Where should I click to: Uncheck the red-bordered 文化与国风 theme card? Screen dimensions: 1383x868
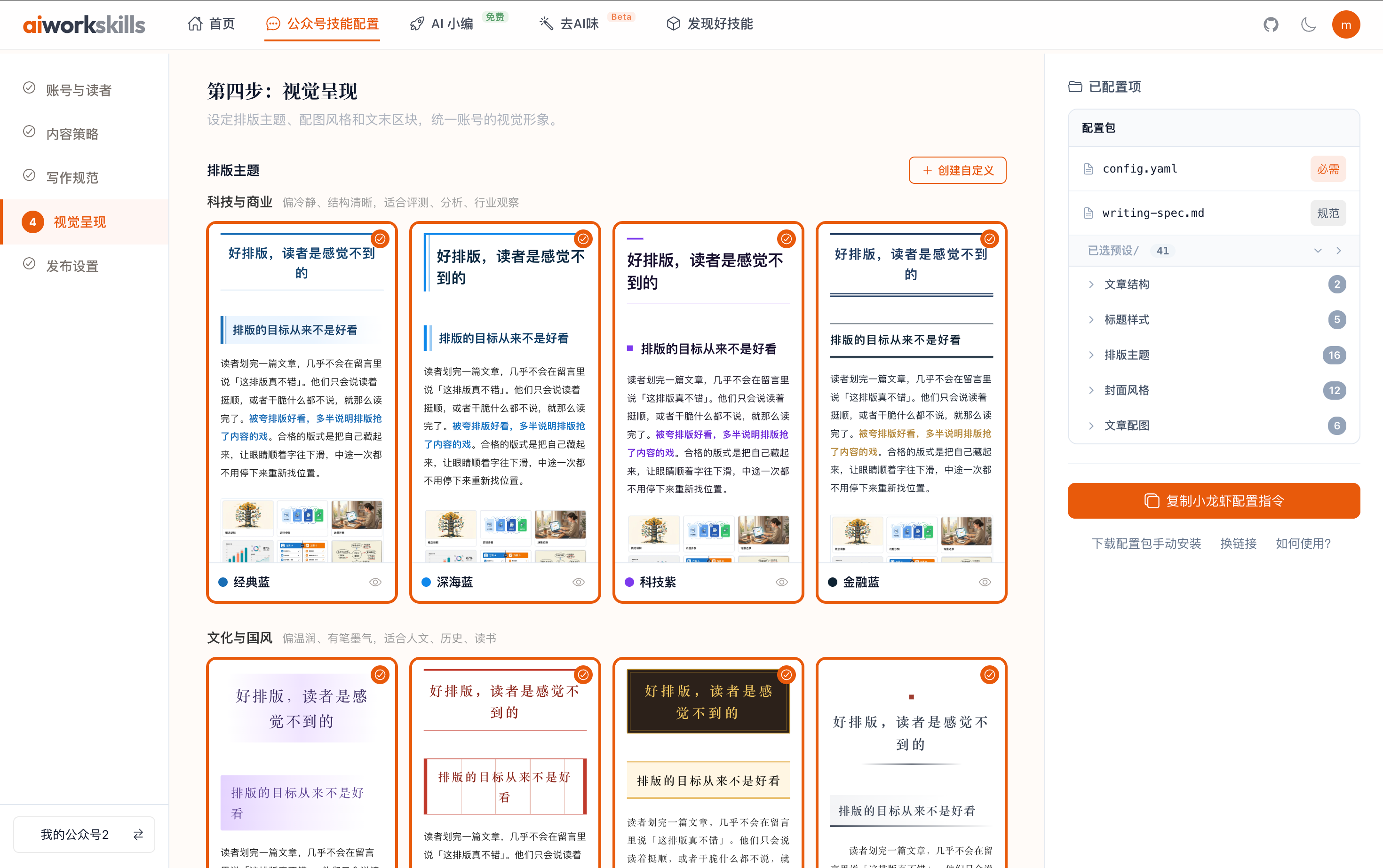coord(583,675)
